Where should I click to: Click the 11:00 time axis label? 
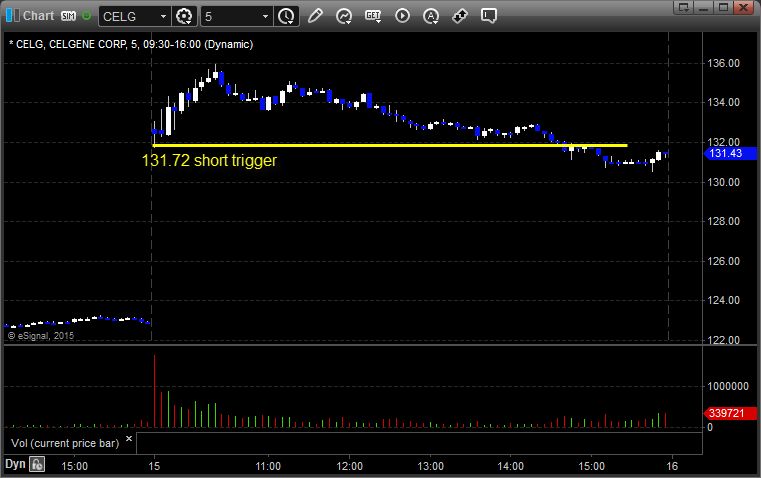(268, 466)
